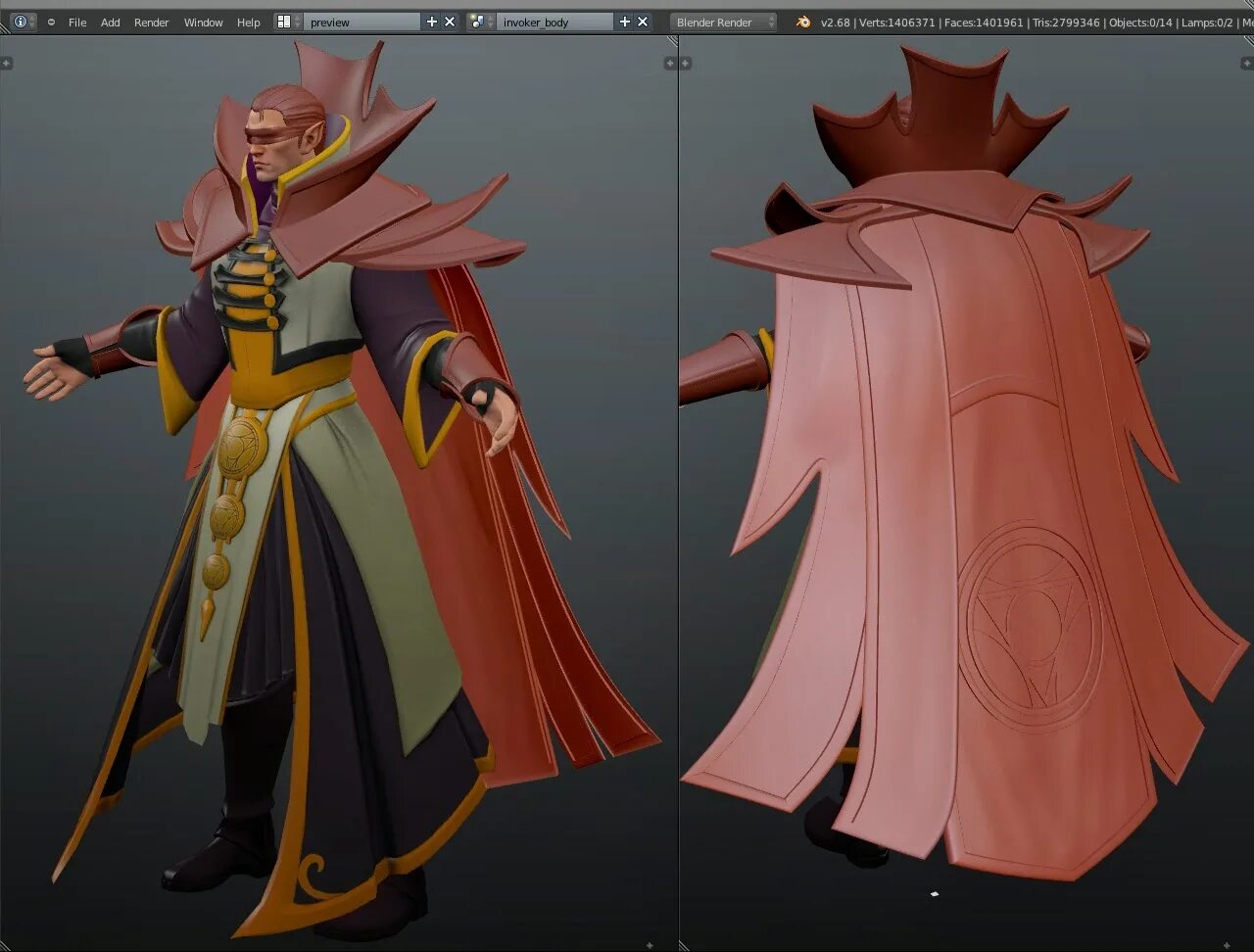The height and width of the screenshot is (952, 1254).
Task: Open the Render menu
Action: coord(152,22)
